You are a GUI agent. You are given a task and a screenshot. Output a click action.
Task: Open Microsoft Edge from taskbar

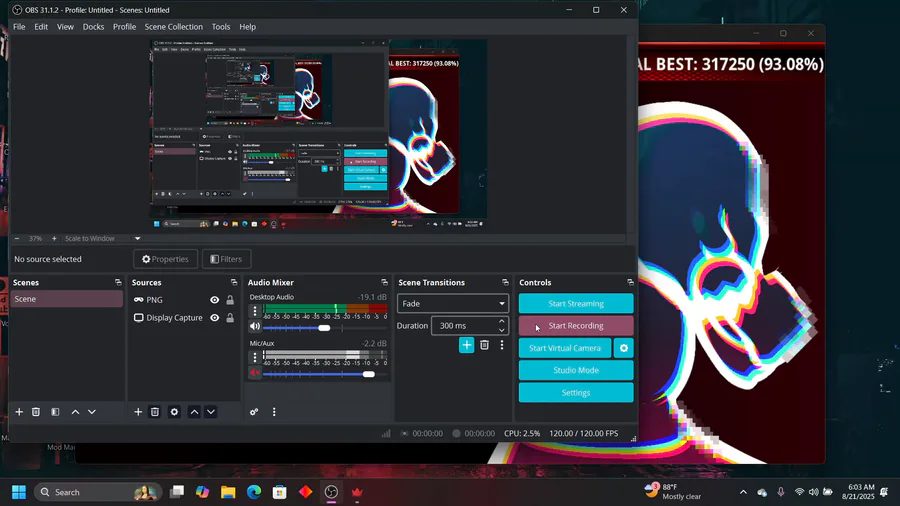click(254, 492)
